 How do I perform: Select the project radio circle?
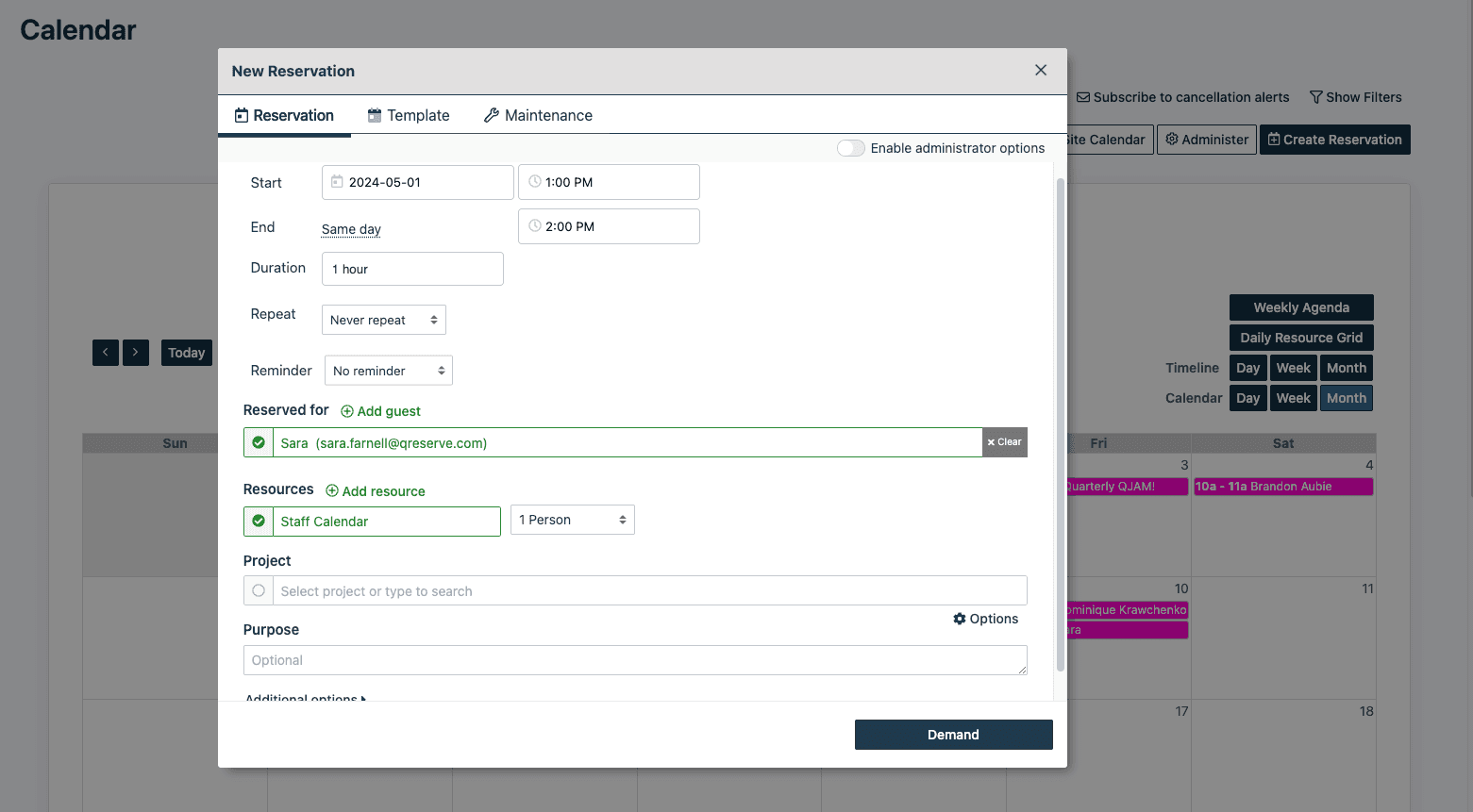pos(259,590)
